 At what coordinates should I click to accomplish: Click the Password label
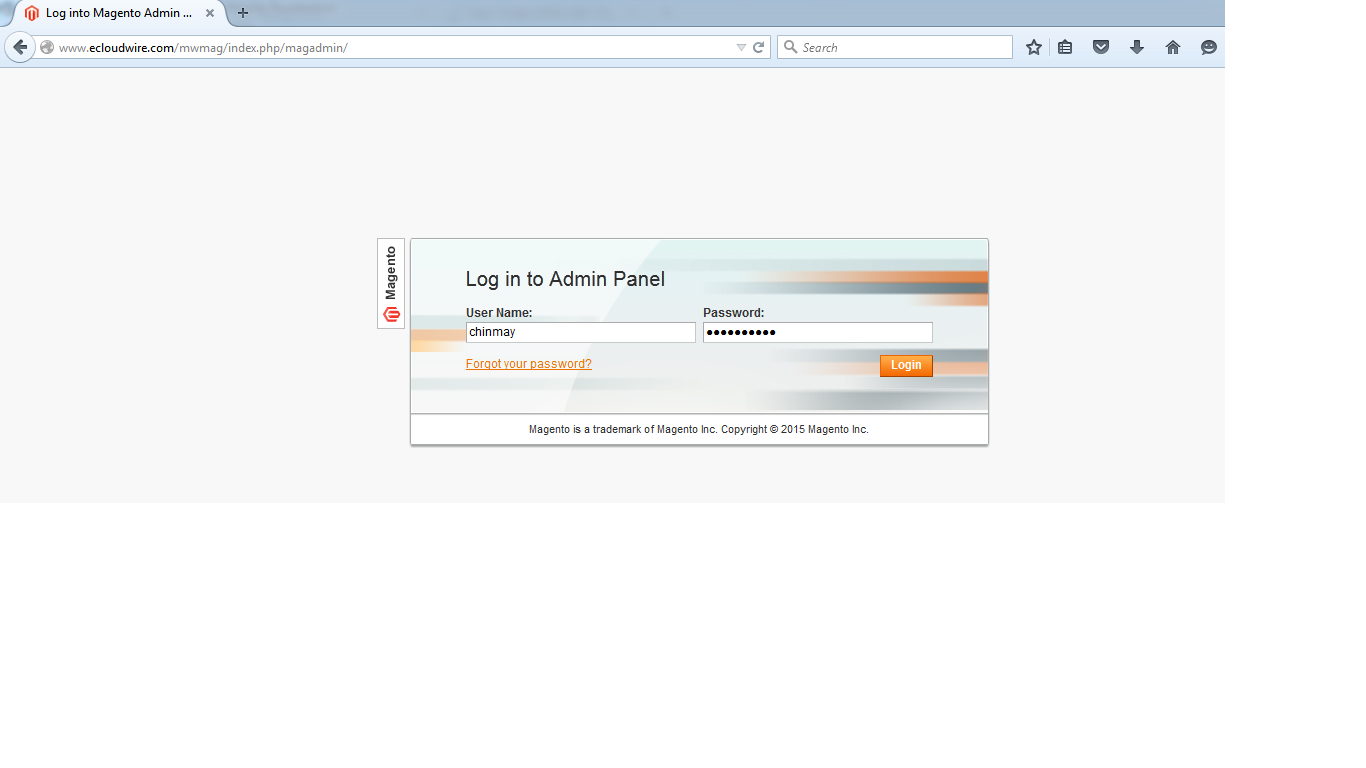click(734, 313)
